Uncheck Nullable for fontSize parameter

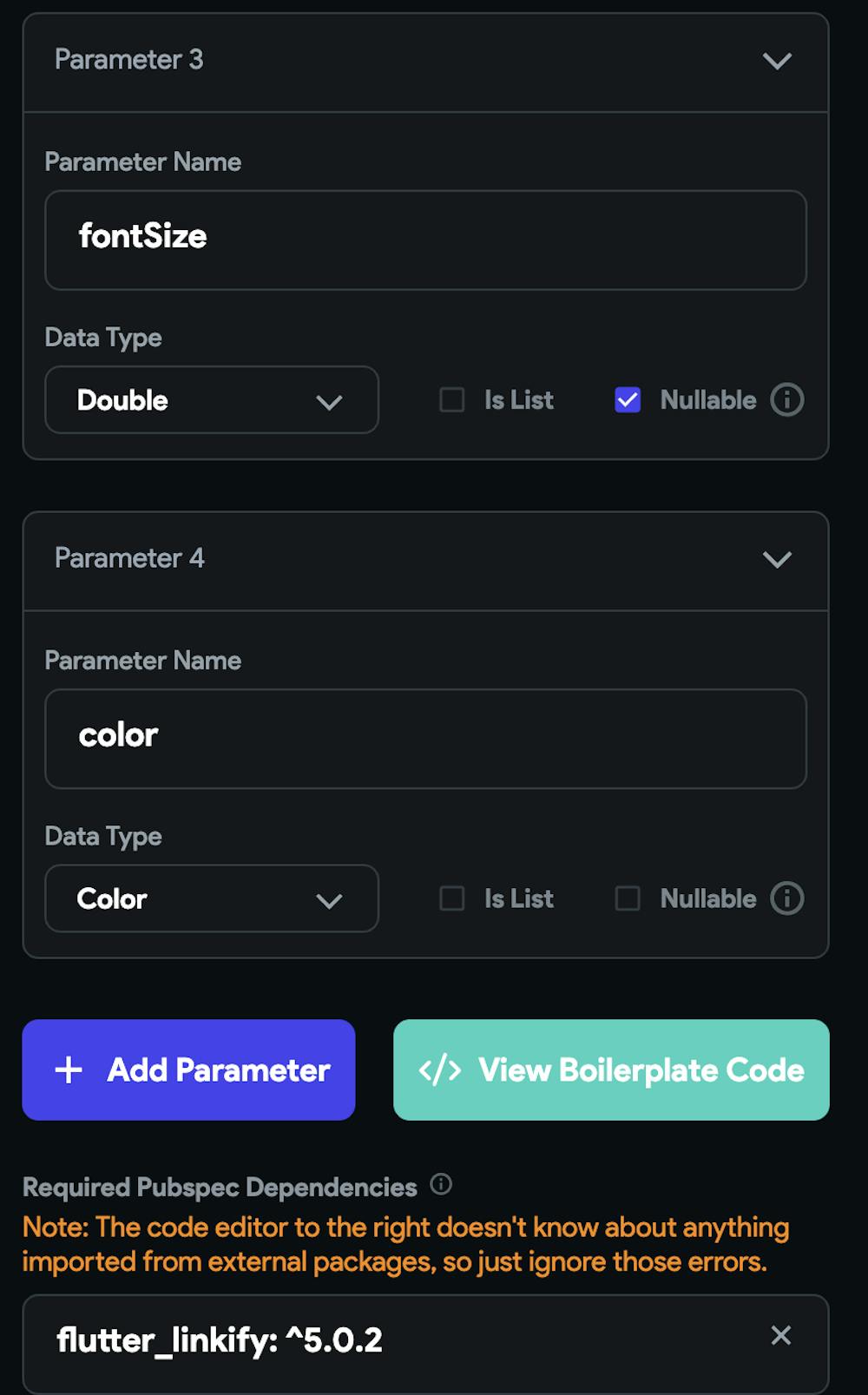point(627,400)
